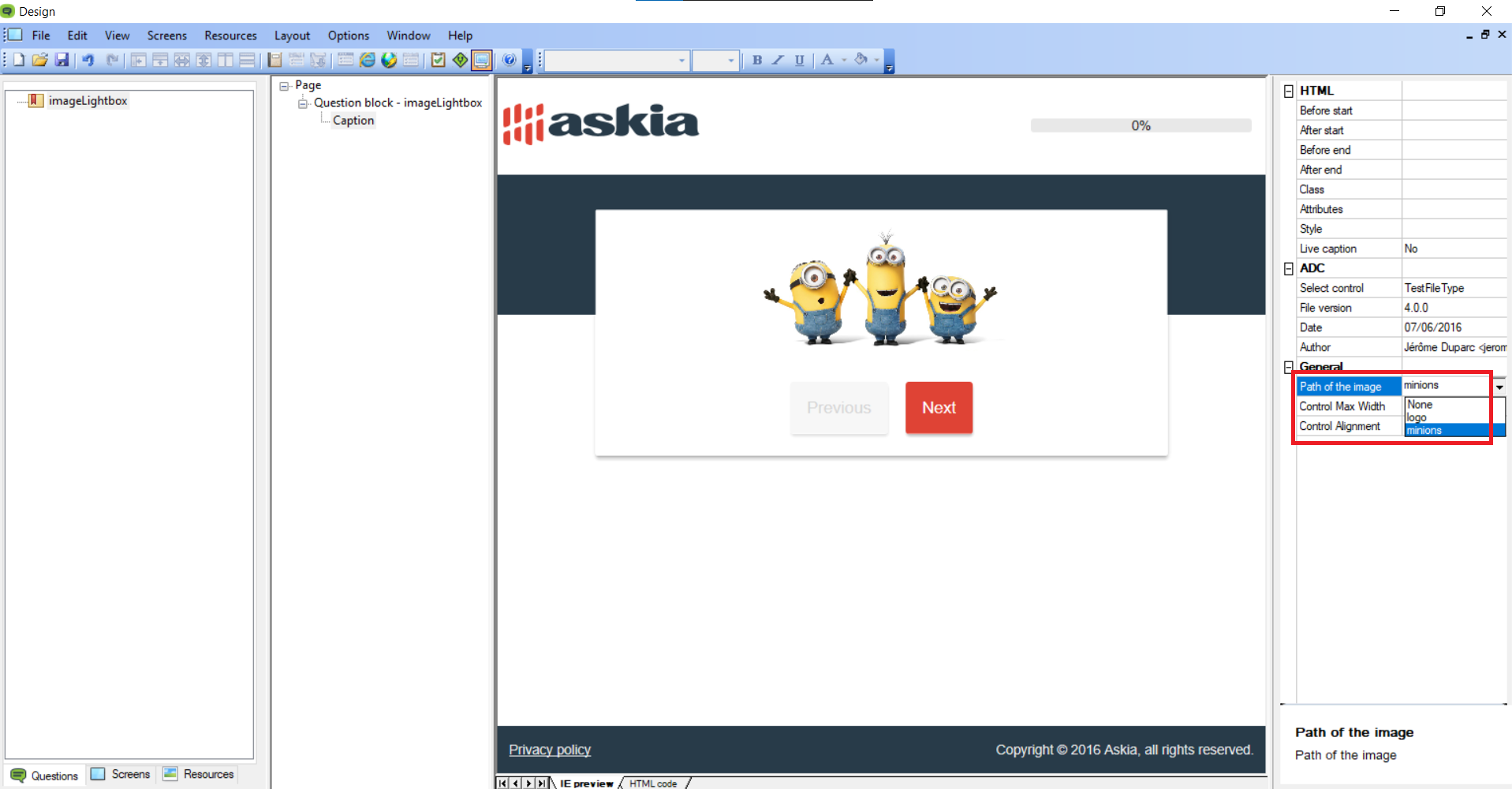This screenshot has width=1512, height=789.
Task: Click the vertical stretch layout icon
Action: [x=203, y=60]
